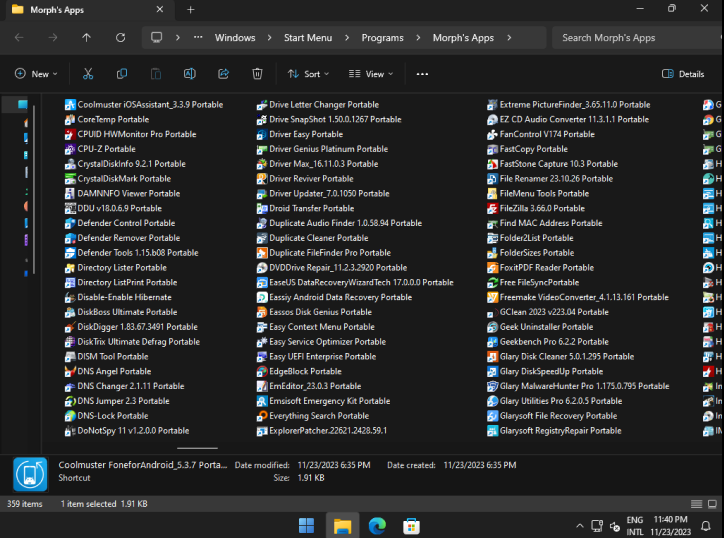Select Geek Uninstaller Portable shortcut

click(x=540, y=327)
